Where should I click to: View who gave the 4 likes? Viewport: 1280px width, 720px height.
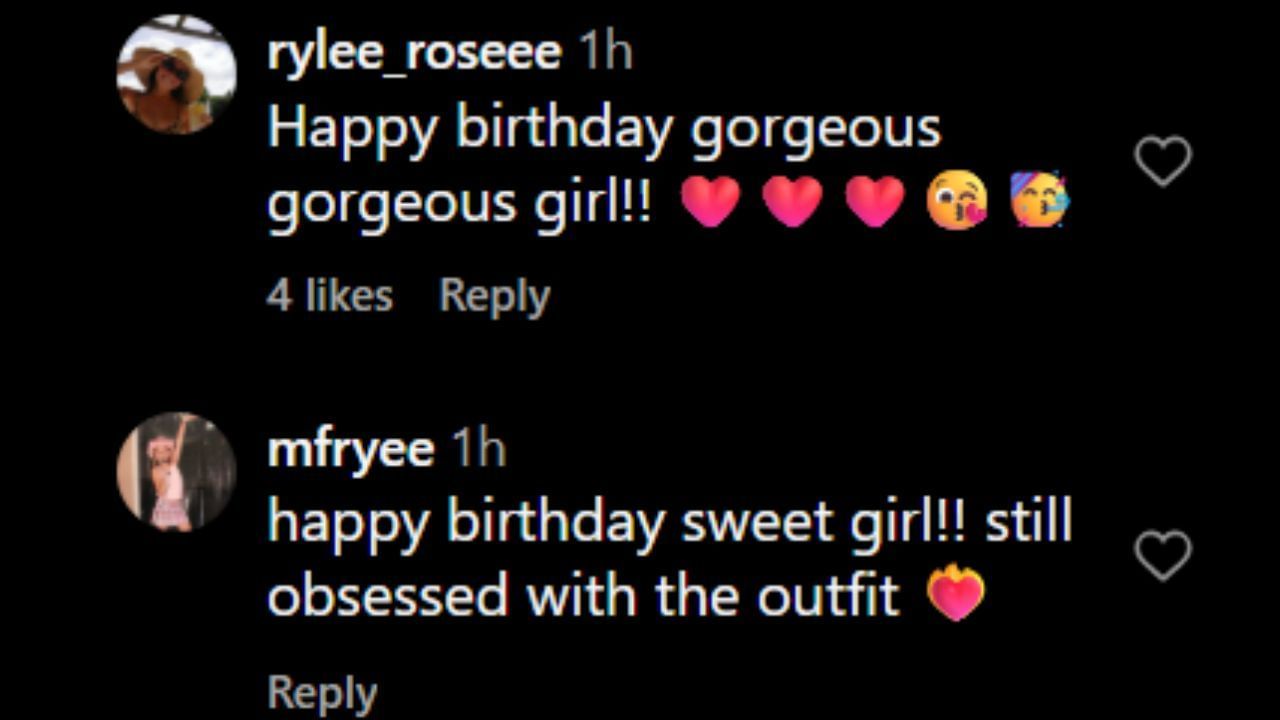coord(330,296)
